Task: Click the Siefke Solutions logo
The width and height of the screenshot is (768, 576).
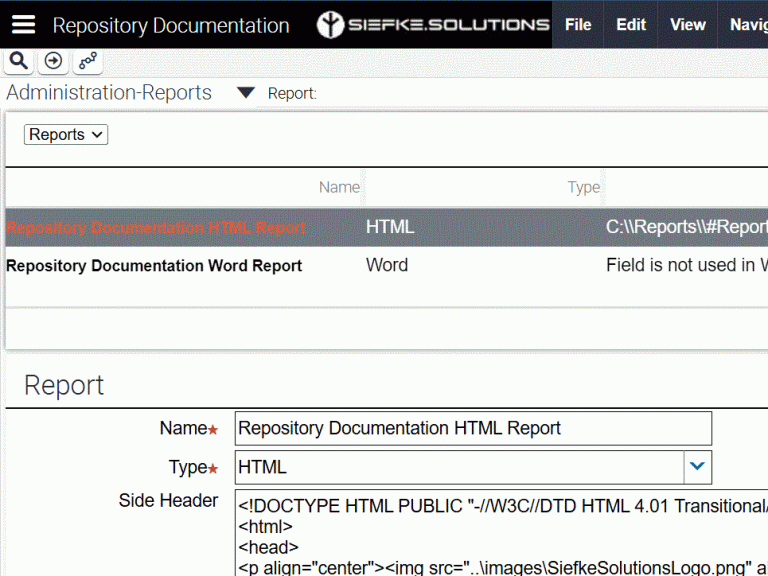Action: [433, 24]
